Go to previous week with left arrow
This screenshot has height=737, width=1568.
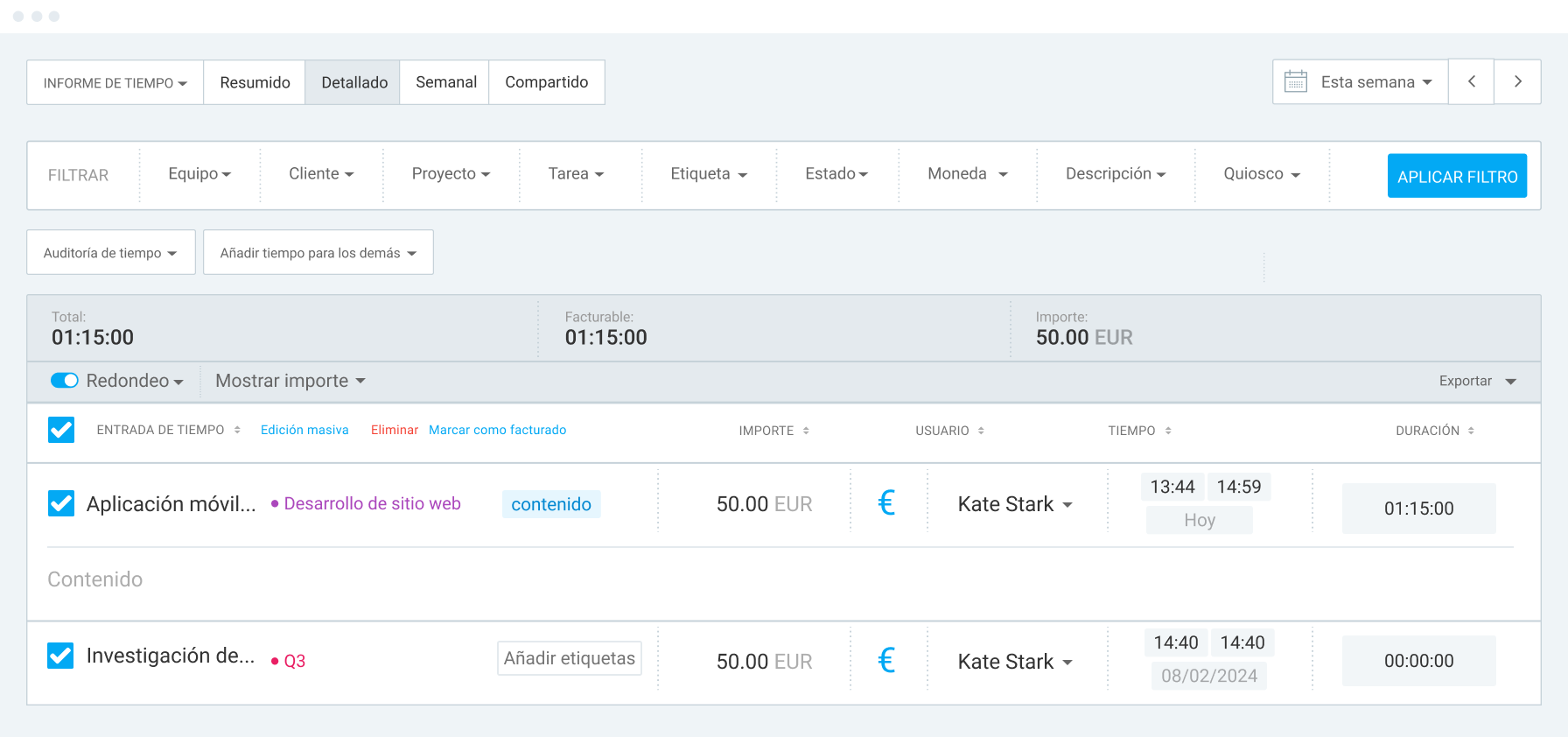(x=1472, y=81)
